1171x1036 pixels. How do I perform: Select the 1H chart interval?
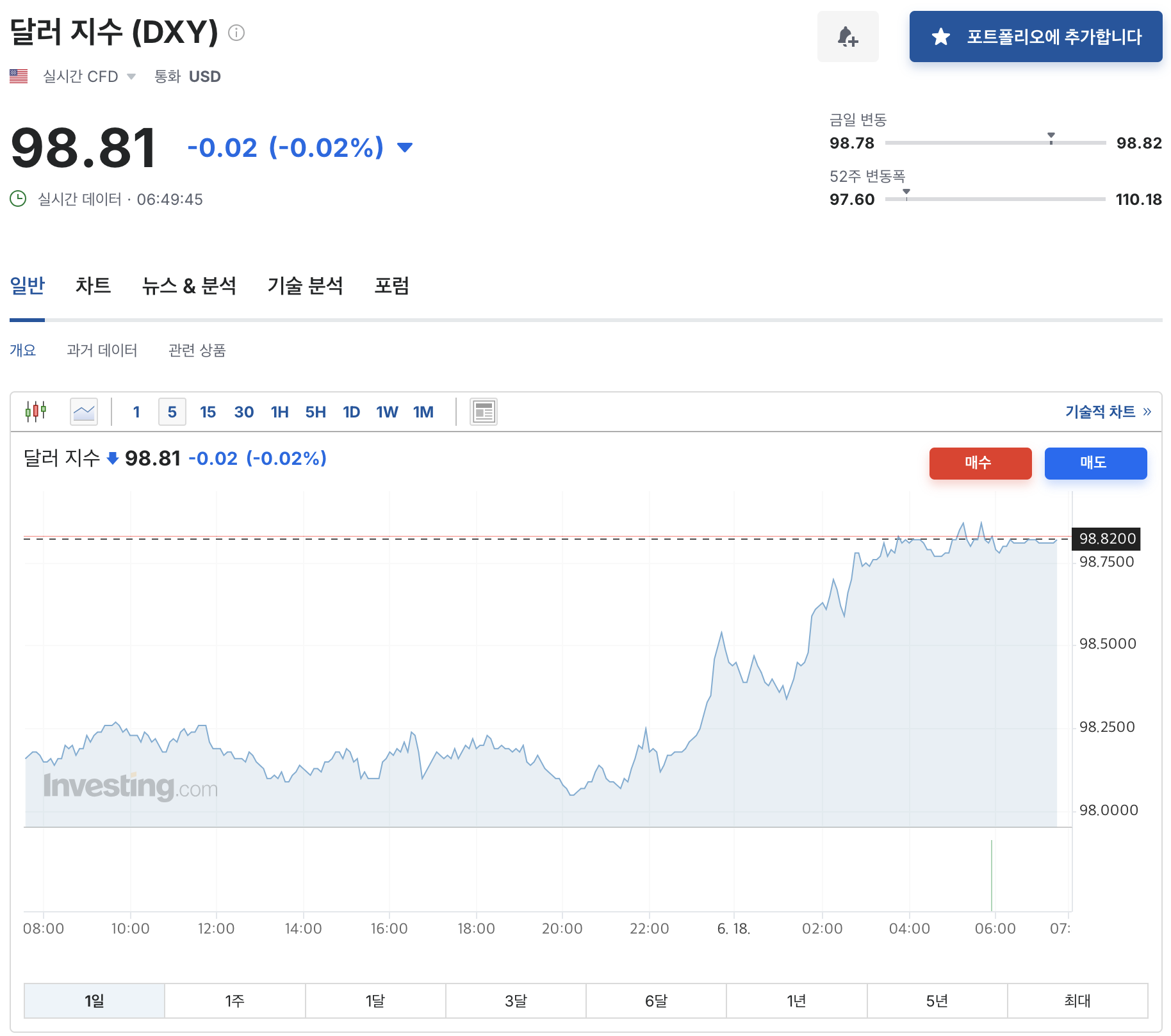[x=280, y=412]
